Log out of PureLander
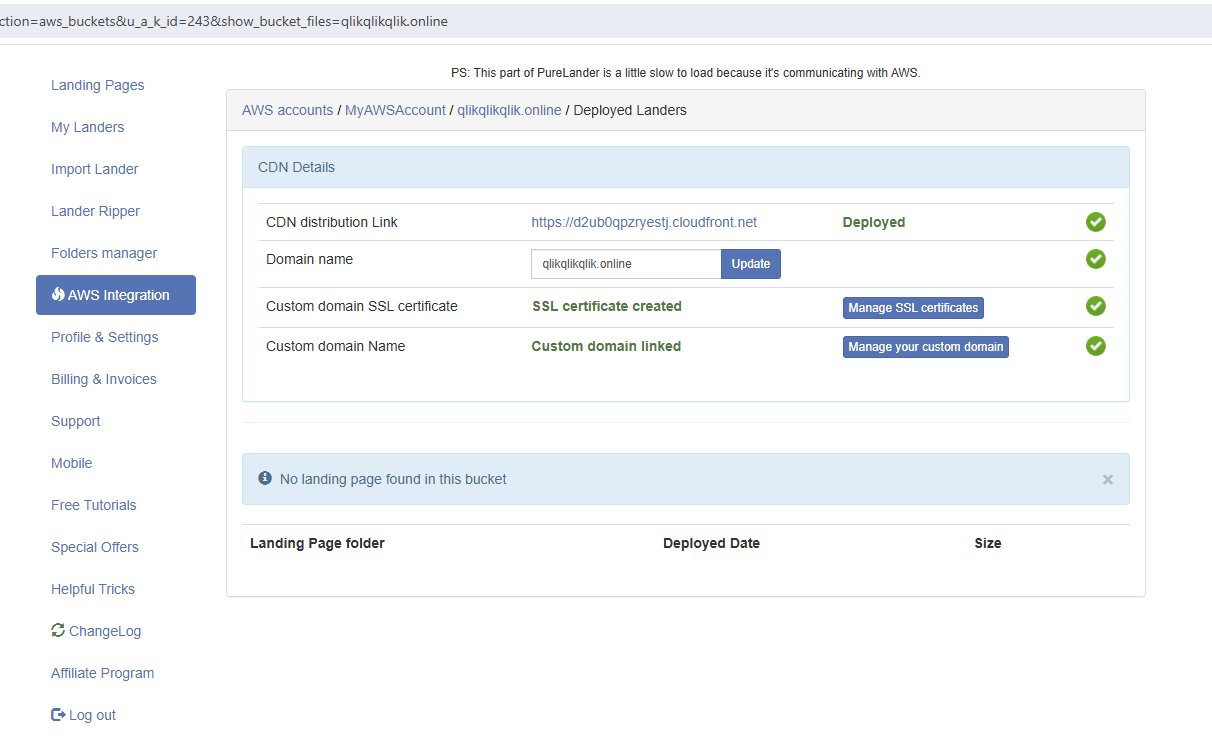 (x=84, y=715)
